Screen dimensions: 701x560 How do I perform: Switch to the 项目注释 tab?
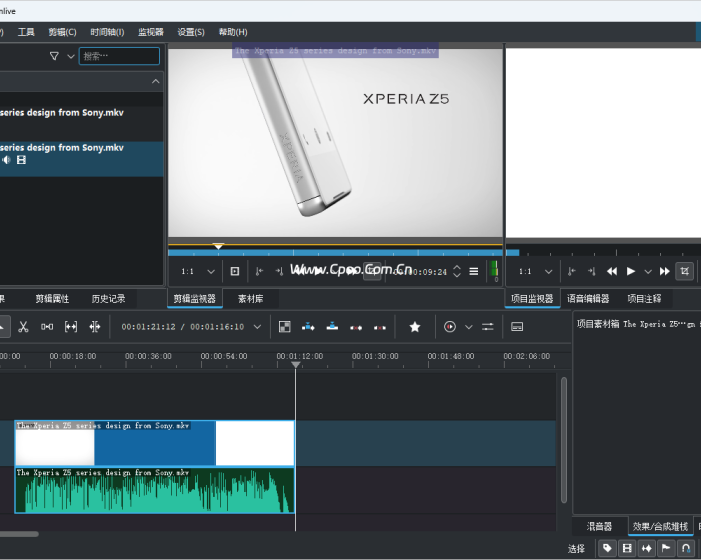(644, 299)
